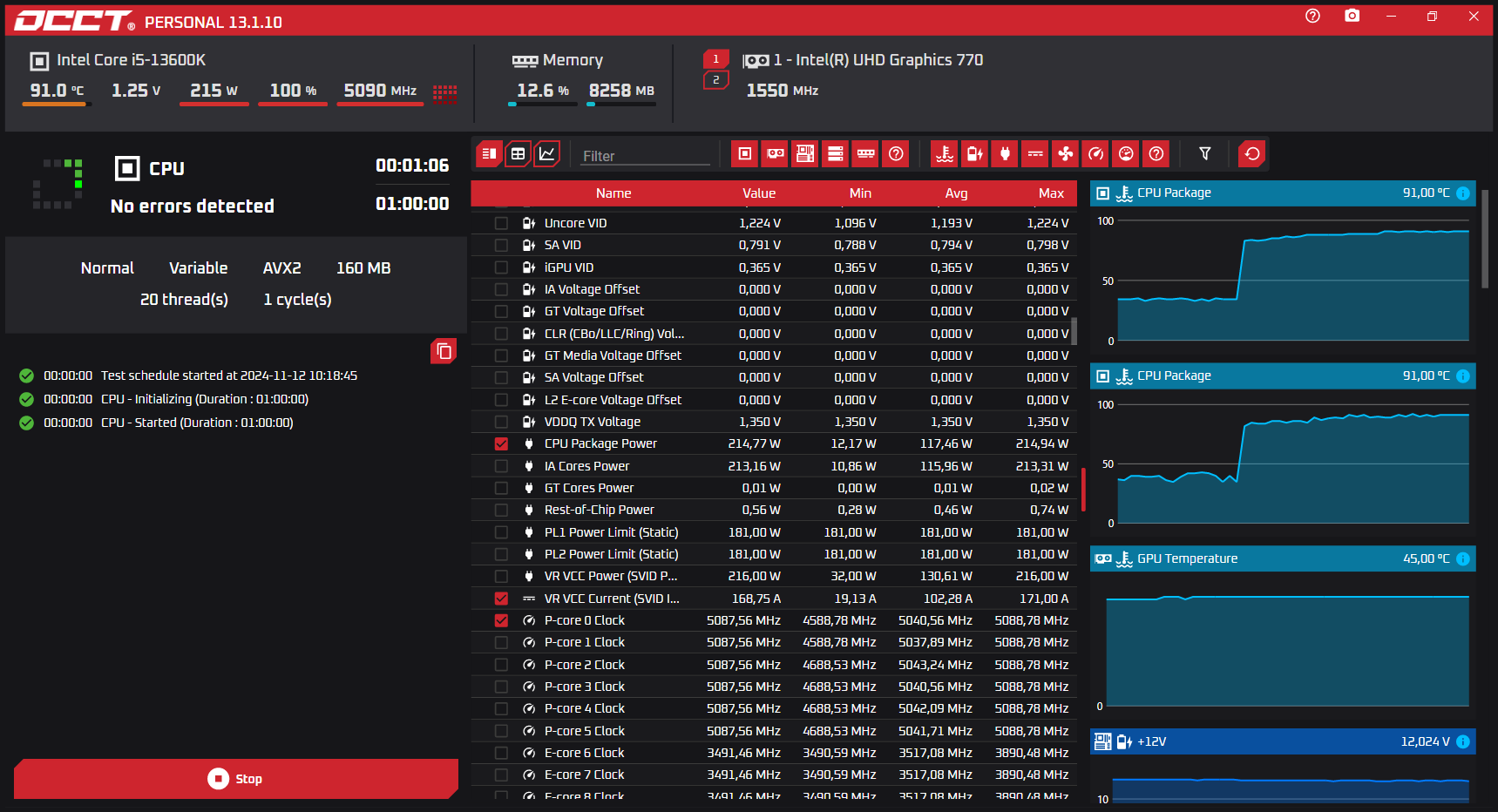This screenshot has width=1498, height=812.
Task: Uncheck CPU Package Power
Action: coord(501,443)
